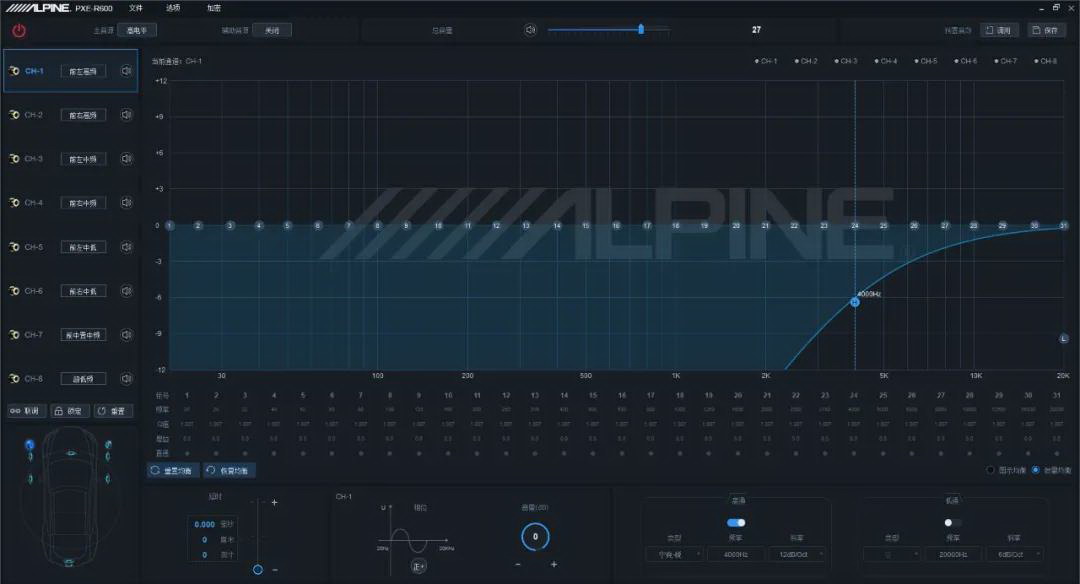Viewport: 1080px width, 584px height.
Task: Mute CH-1 speaker icon
Action: click(127, 71)
